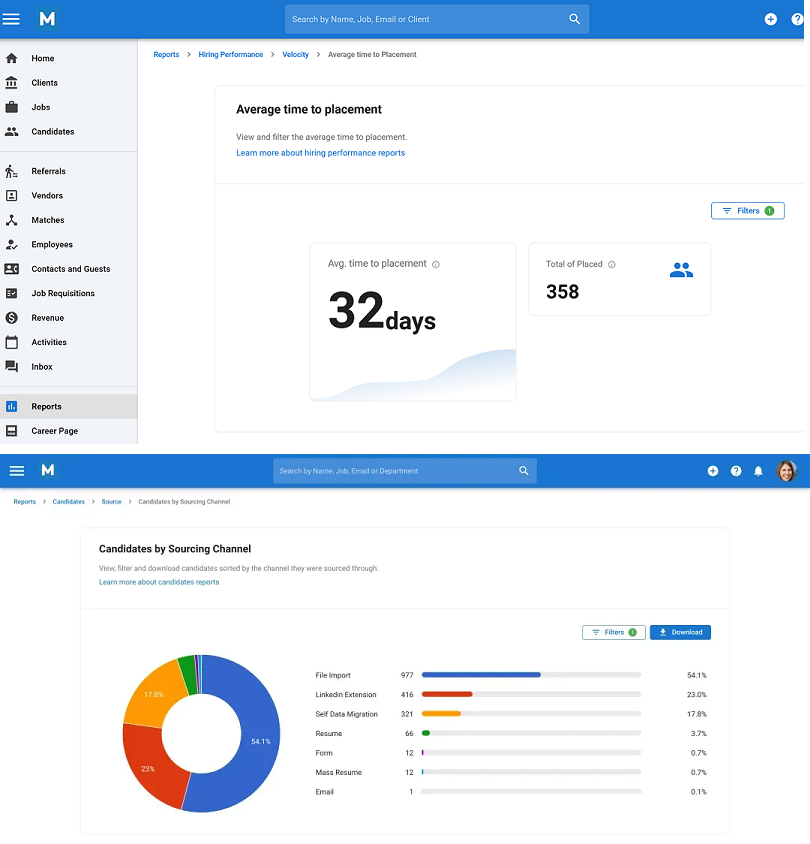
Task: Click the Manatal M logo
Action: coord(47,19)
